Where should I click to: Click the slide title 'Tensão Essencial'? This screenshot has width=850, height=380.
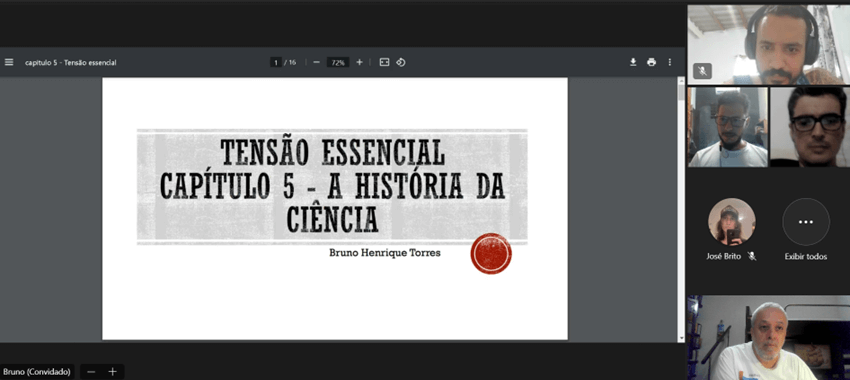pos(332,152)
